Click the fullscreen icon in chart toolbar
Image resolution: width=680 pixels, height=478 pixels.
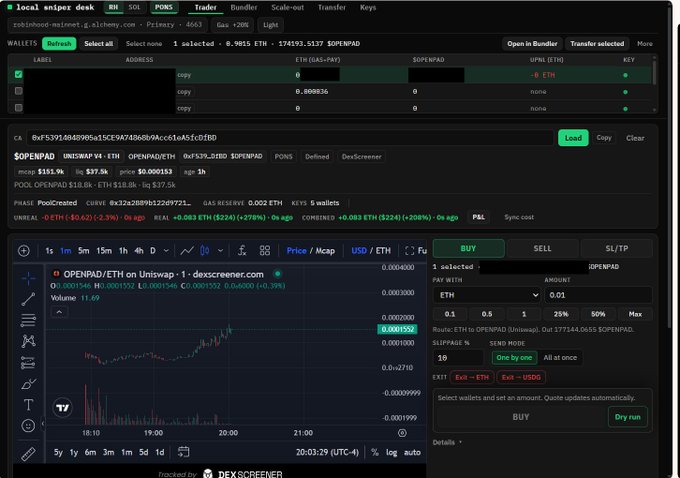tap(409, 251)
